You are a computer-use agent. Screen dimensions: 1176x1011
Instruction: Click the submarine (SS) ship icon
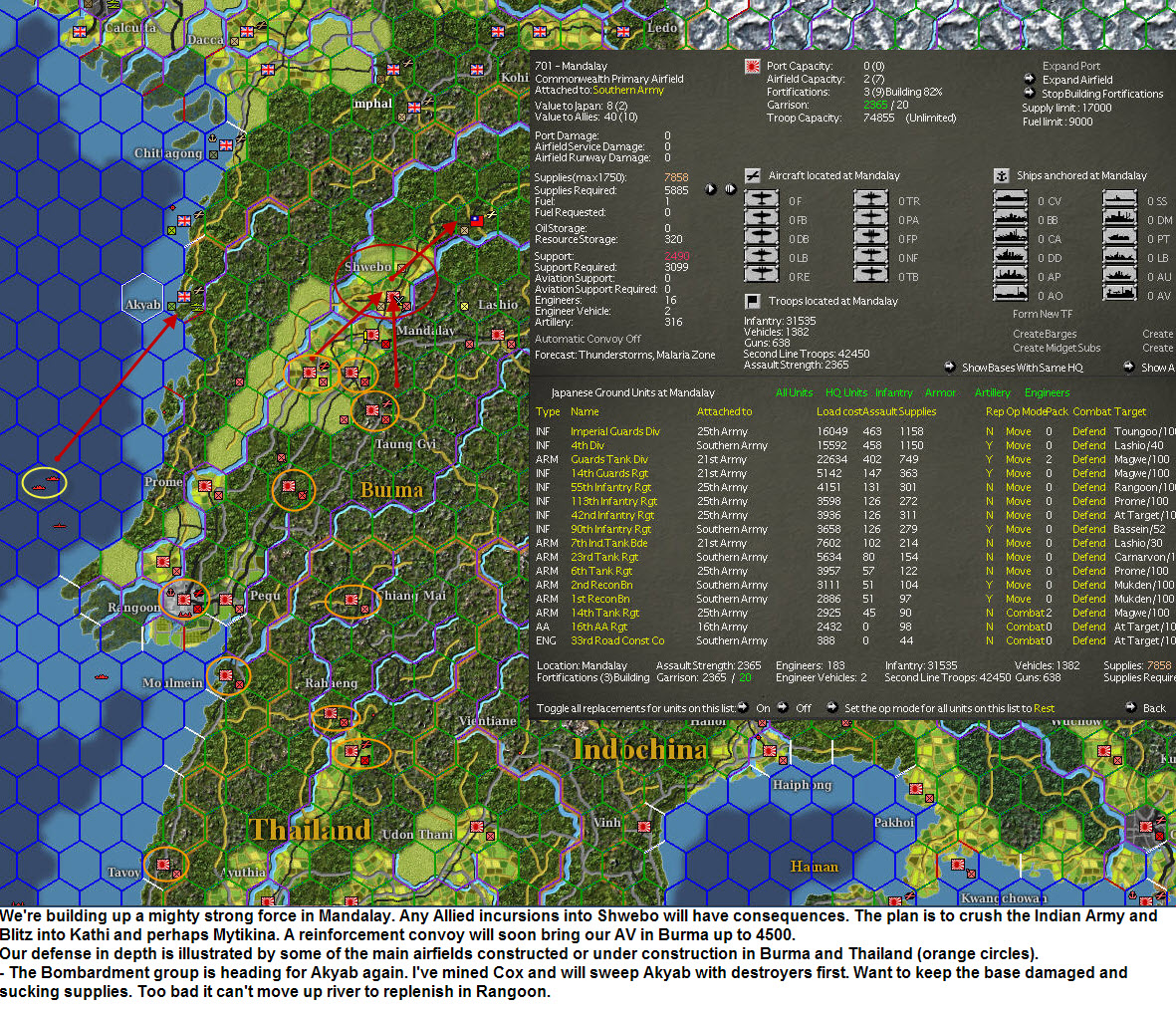1120,199
